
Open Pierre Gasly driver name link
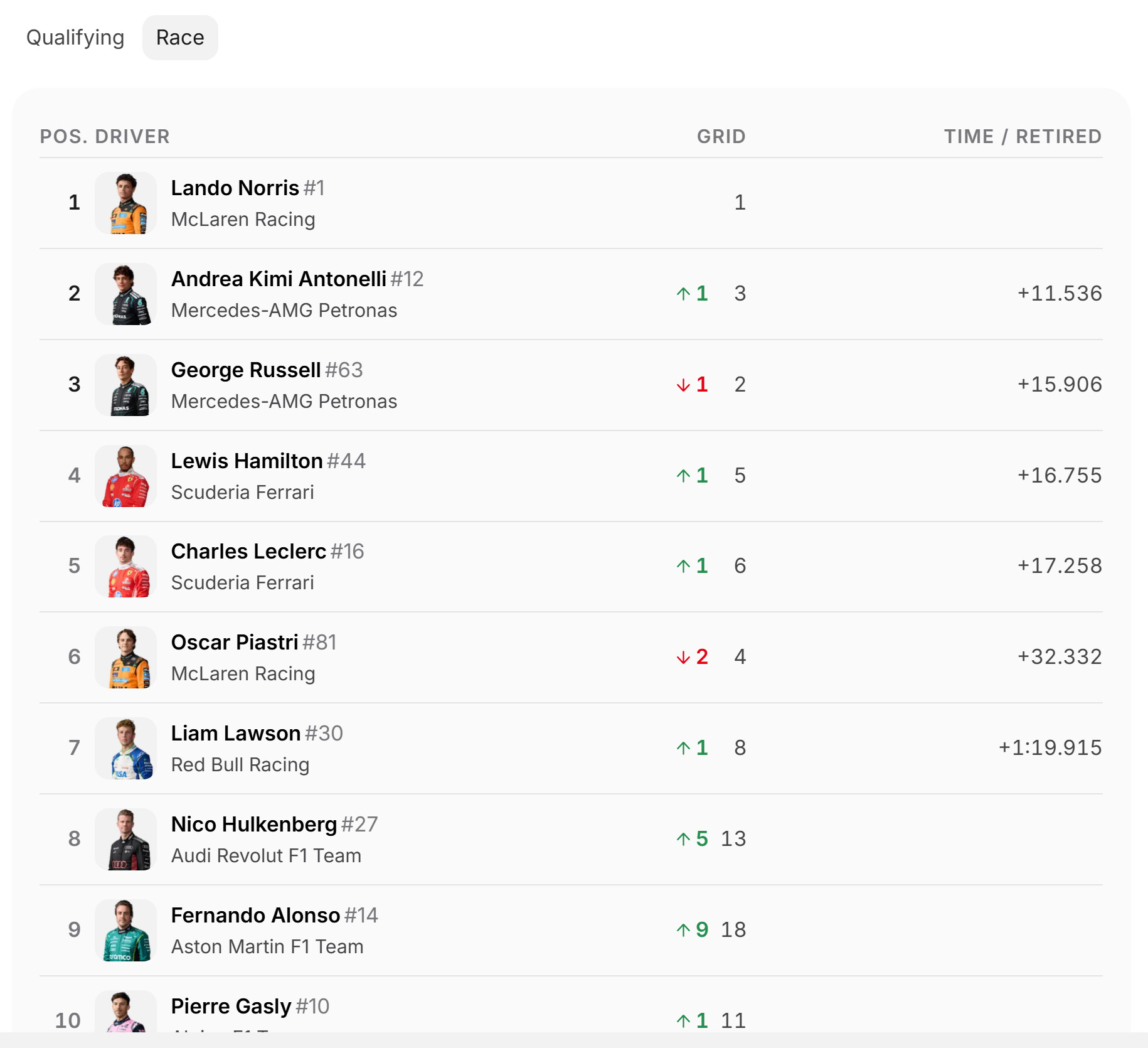(231, 1006)
